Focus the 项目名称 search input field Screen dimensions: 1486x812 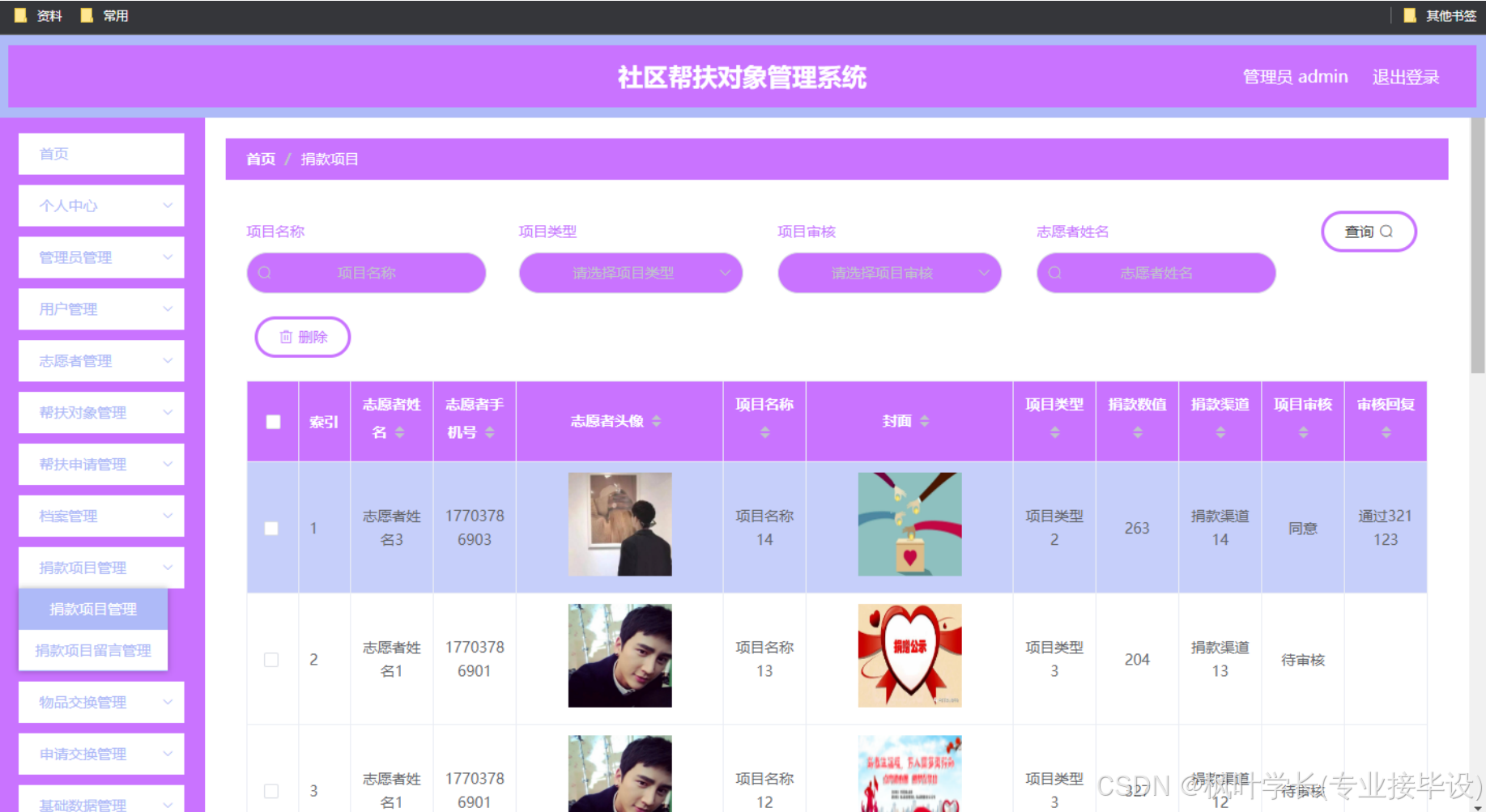(366, 273)
